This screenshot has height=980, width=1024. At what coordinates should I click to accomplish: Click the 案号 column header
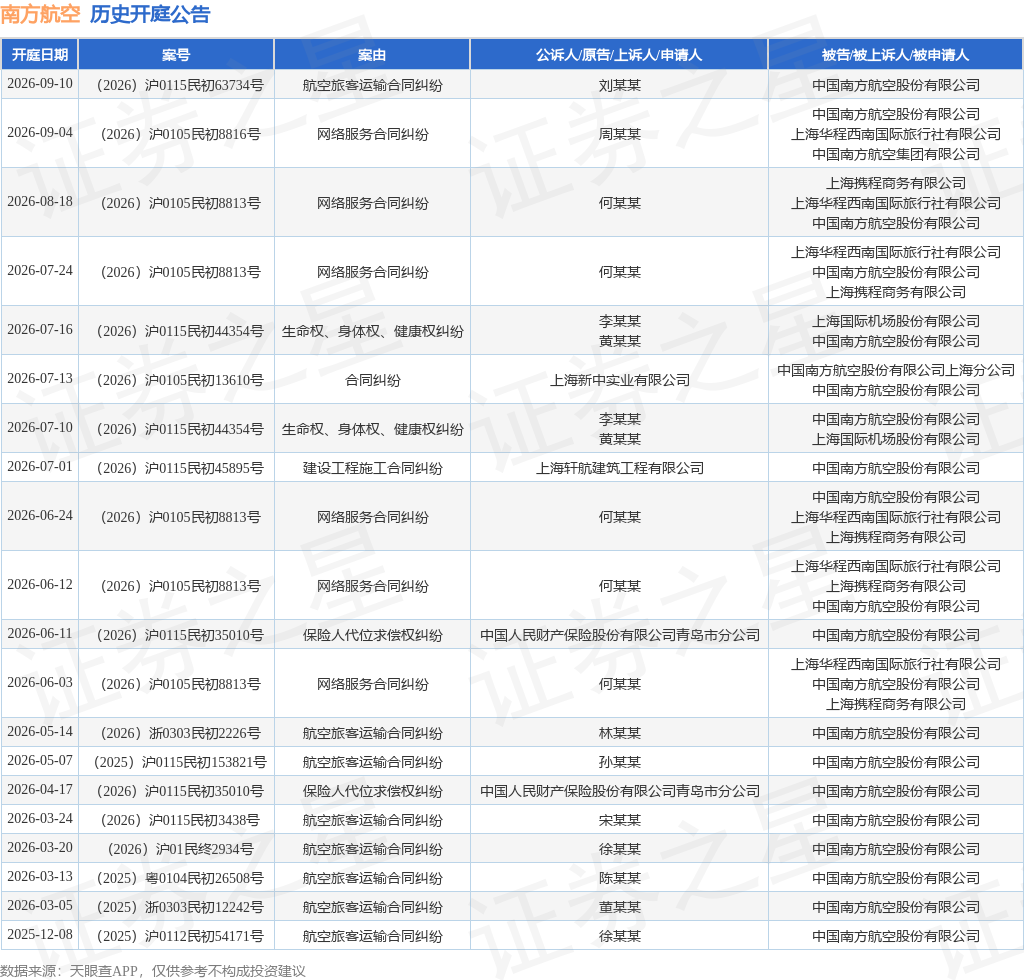click(176, 55)
